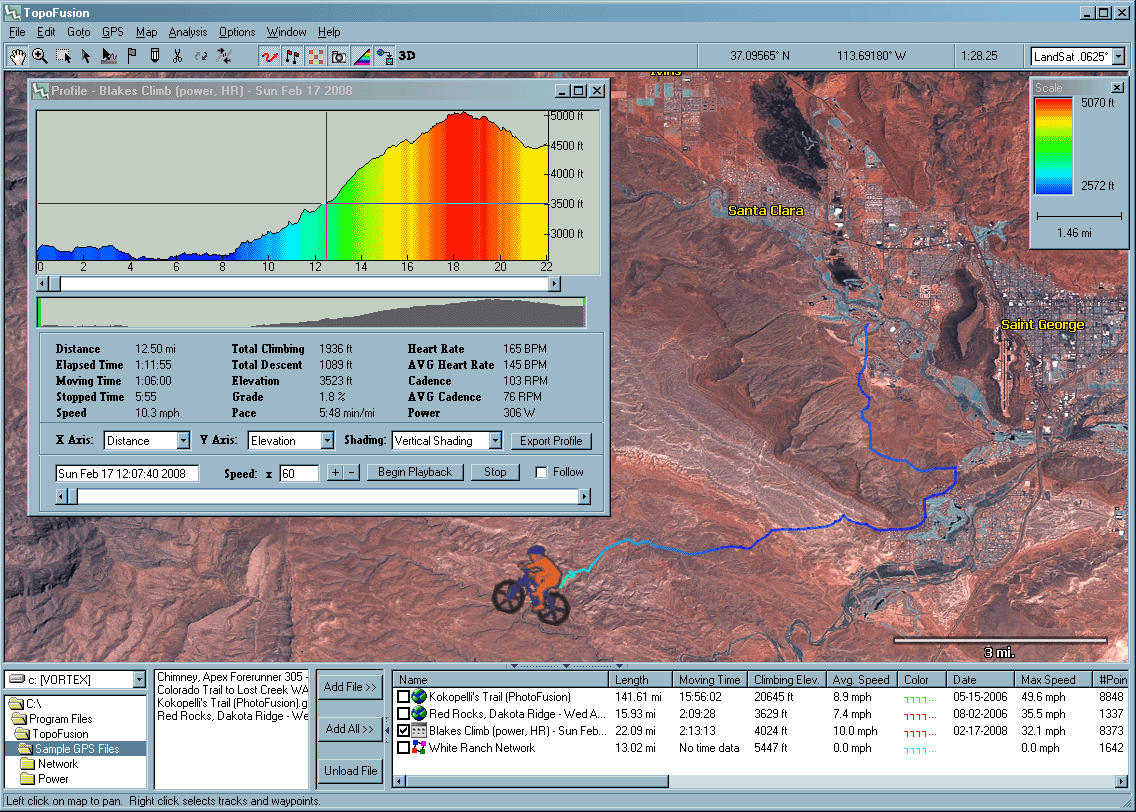The width and height of the screenshot is (1136, 812).
Task: Click the Color swatch of Kokopelli's Trail
Action: [919, 698]
